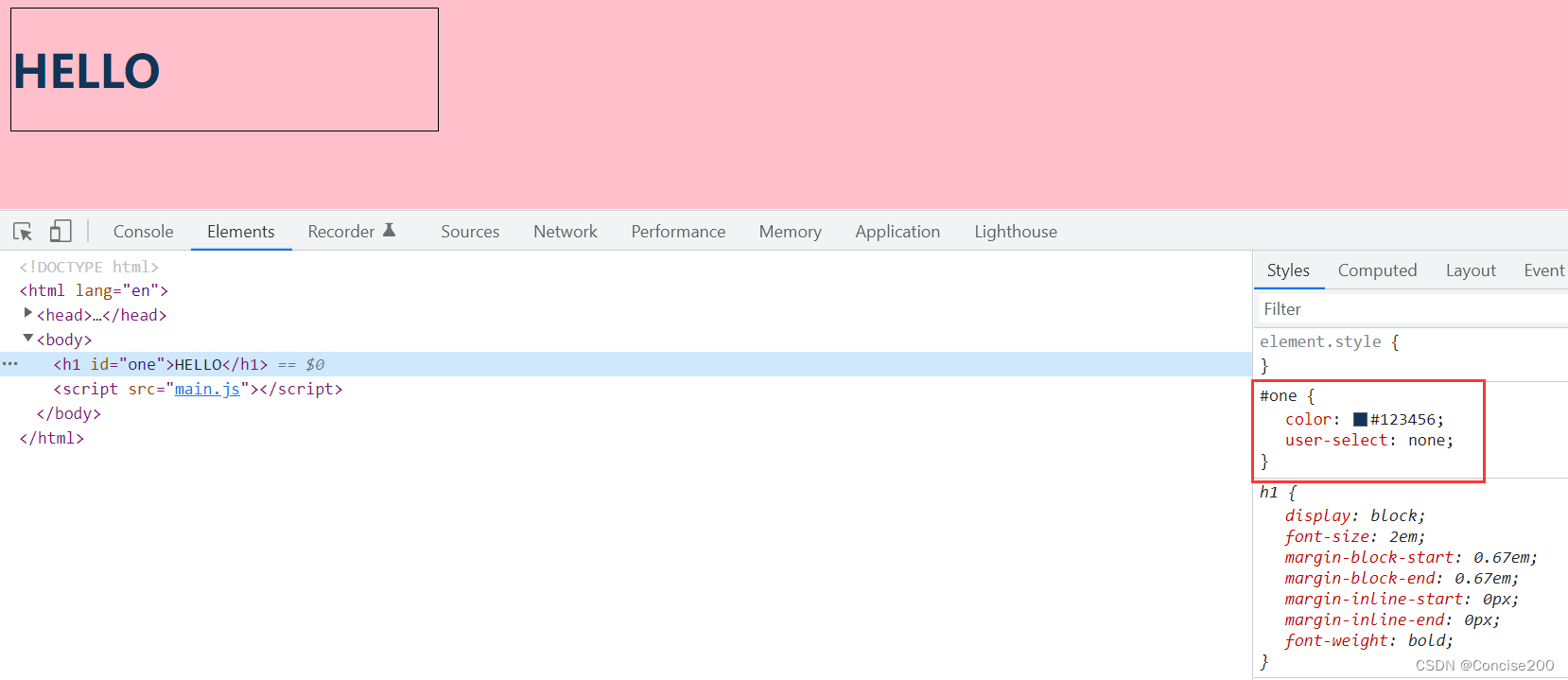1568x680 pixels.
Task: Open color picker swatch for #123456
Action: (1360, 419)
